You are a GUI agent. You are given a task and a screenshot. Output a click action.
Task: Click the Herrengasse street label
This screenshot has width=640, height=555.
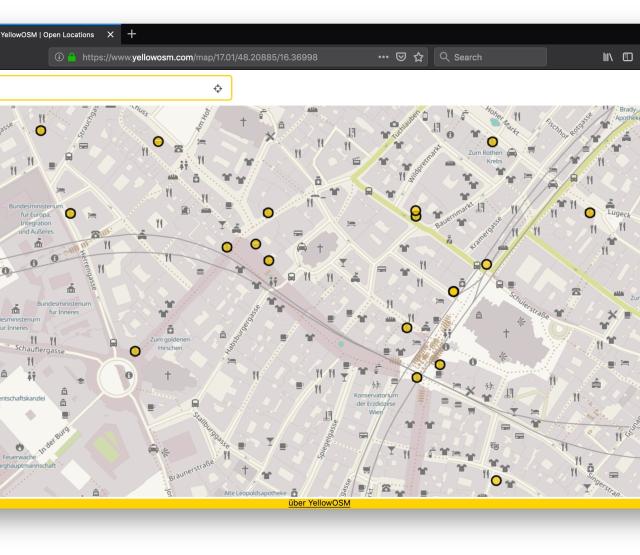point(87,271)
